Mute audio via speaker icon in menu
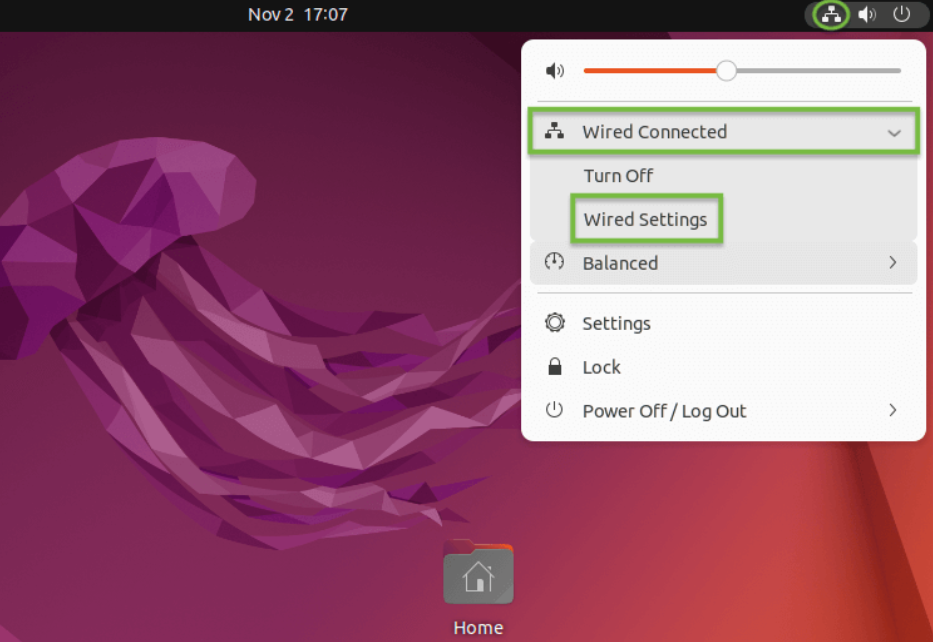Viewport: 933px width, 642px height. [x=555, y=70]
